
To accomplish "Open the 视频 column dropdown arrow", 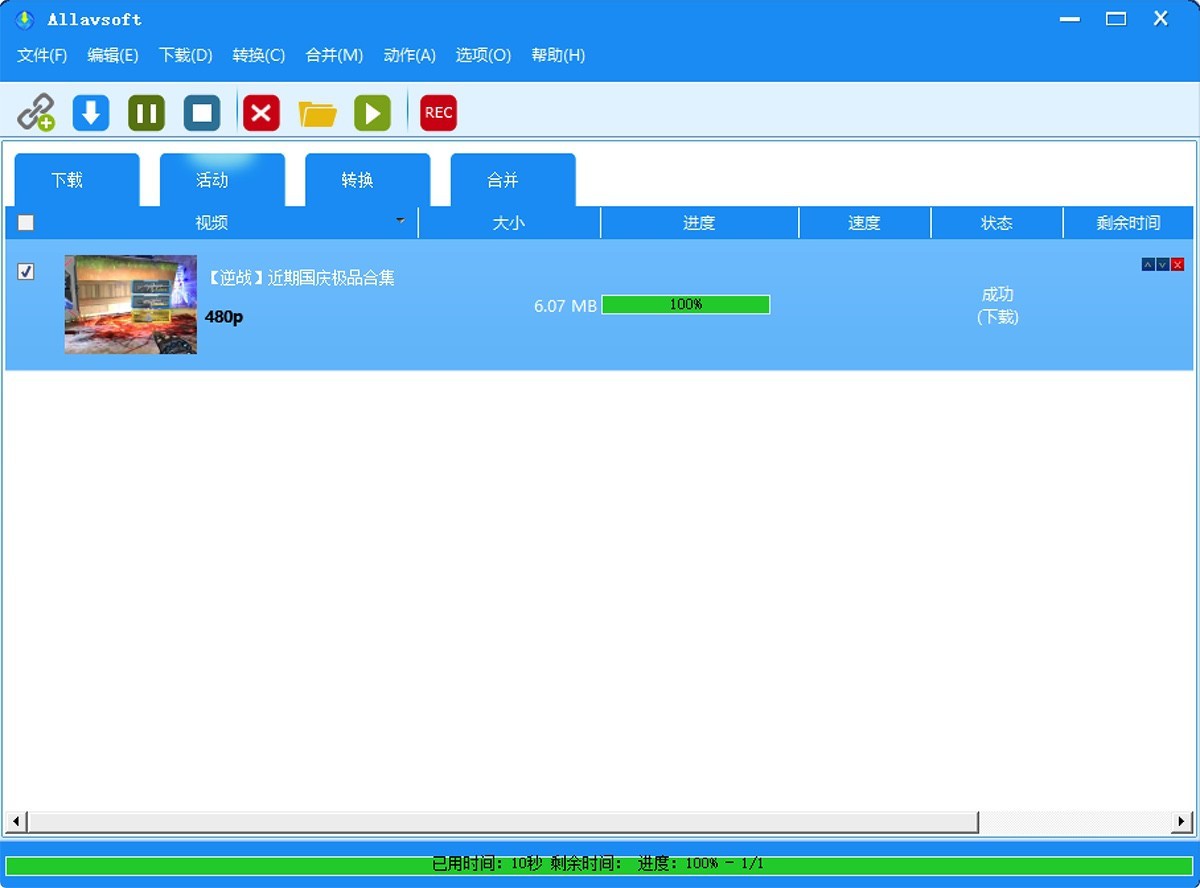I will (x=401, y=221).
